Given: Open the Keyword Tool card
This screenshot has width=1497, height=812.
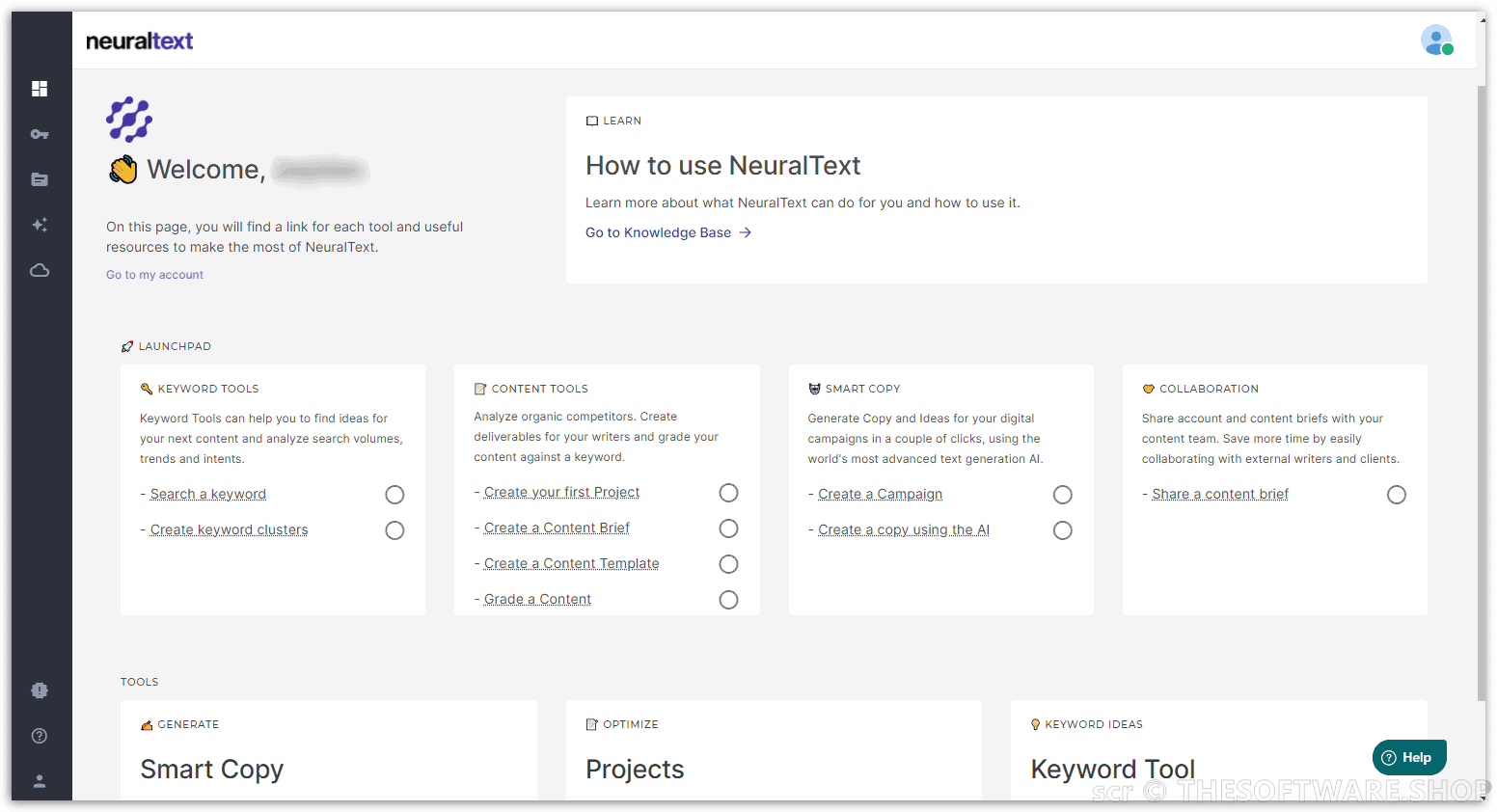Looking at the screenshot, I should pyautogui.click(x=1219, y=750).
